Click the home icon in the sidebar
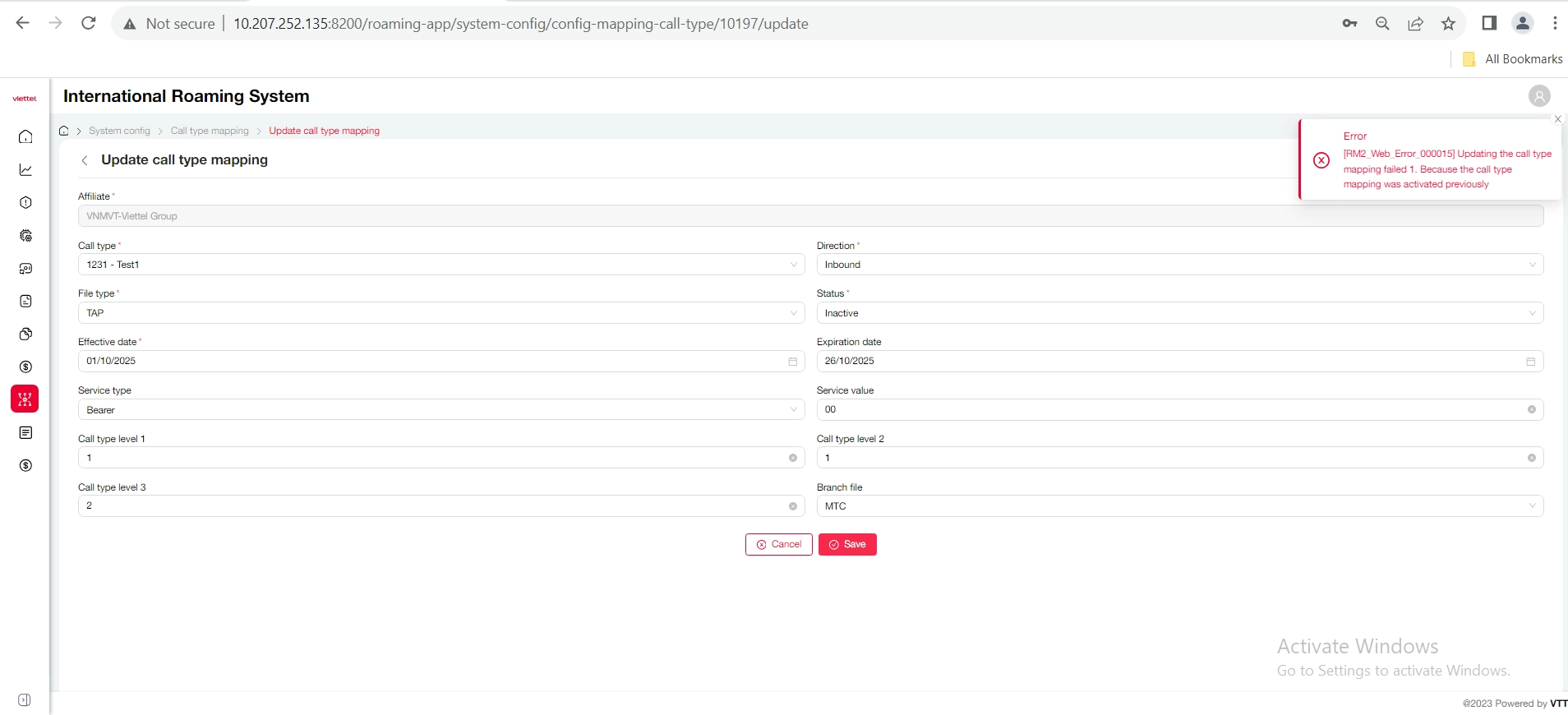This screenshot has width=1568, height=715. pyautogui.click(x=25, y=136)
